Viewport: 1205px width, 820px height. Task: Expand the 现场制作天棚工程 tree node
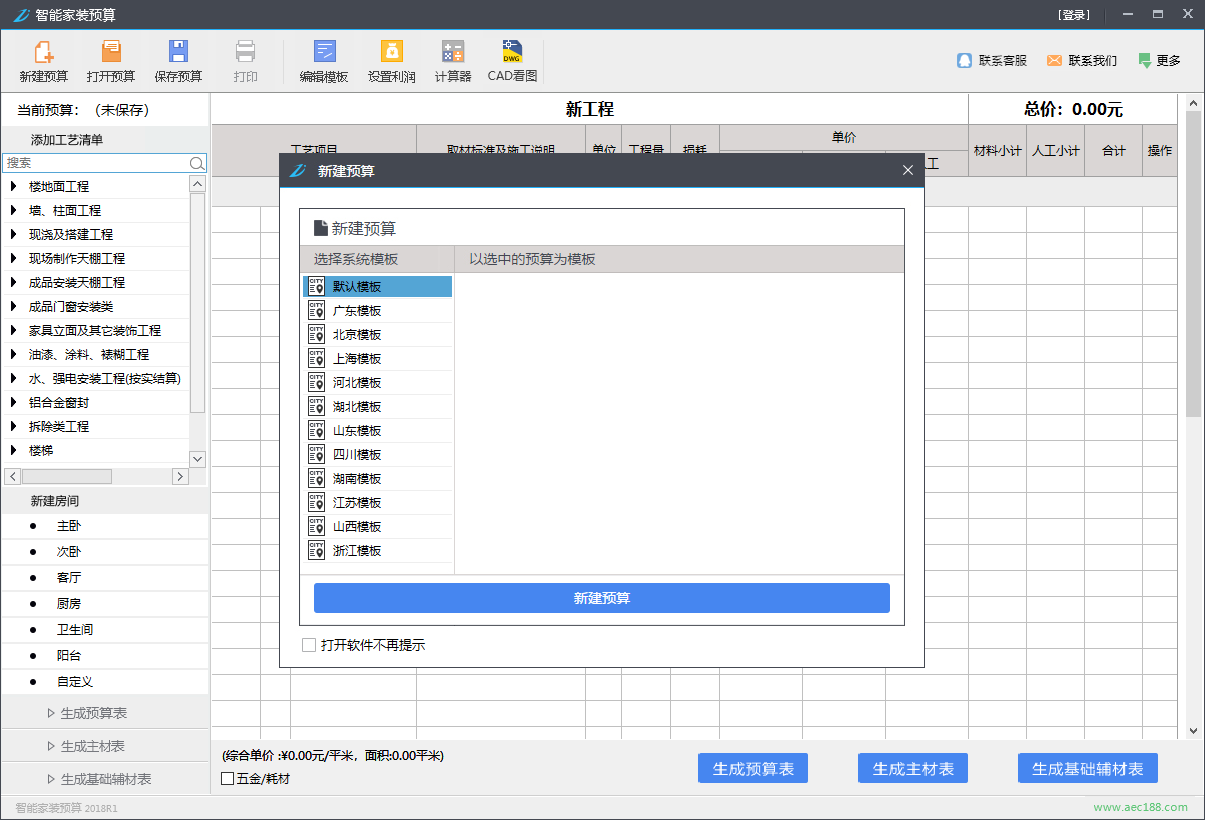click(14, 258)
